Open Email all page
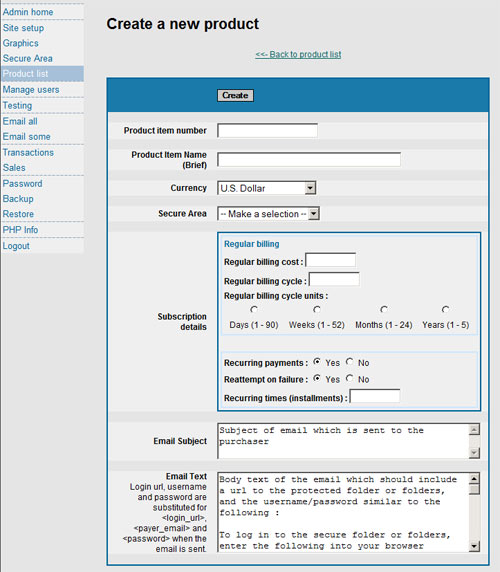The image size is (500, 572). [x=20, y=121]
